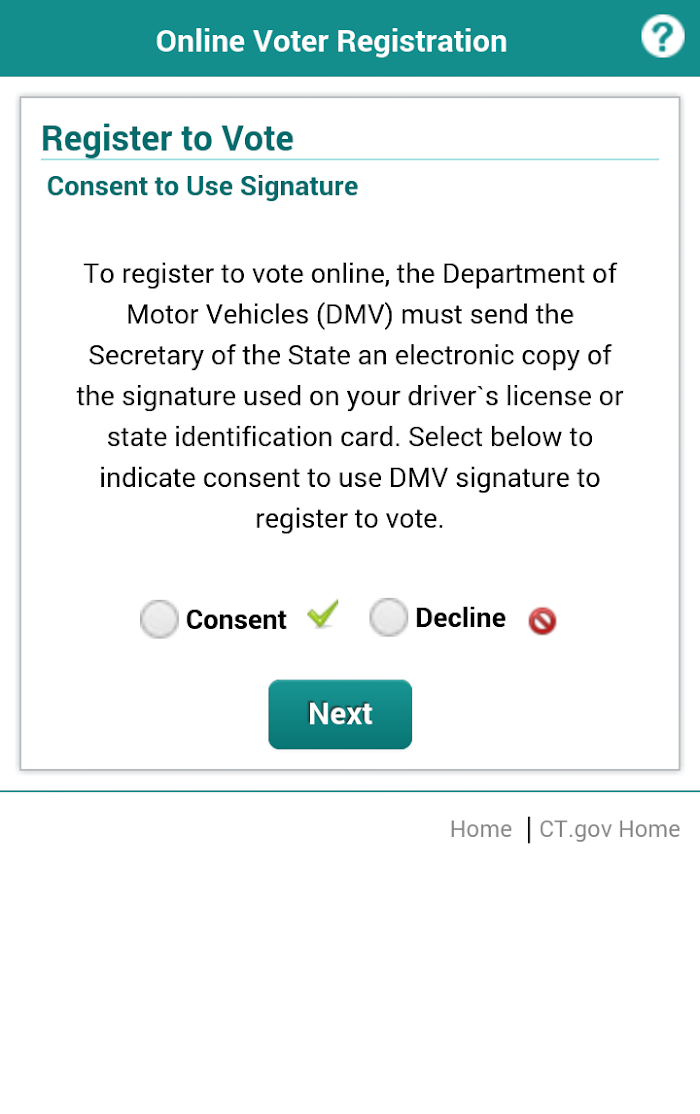Click the 'Secretary of the State' text line
Screen dimensions: 700x1114
[350, 355]
